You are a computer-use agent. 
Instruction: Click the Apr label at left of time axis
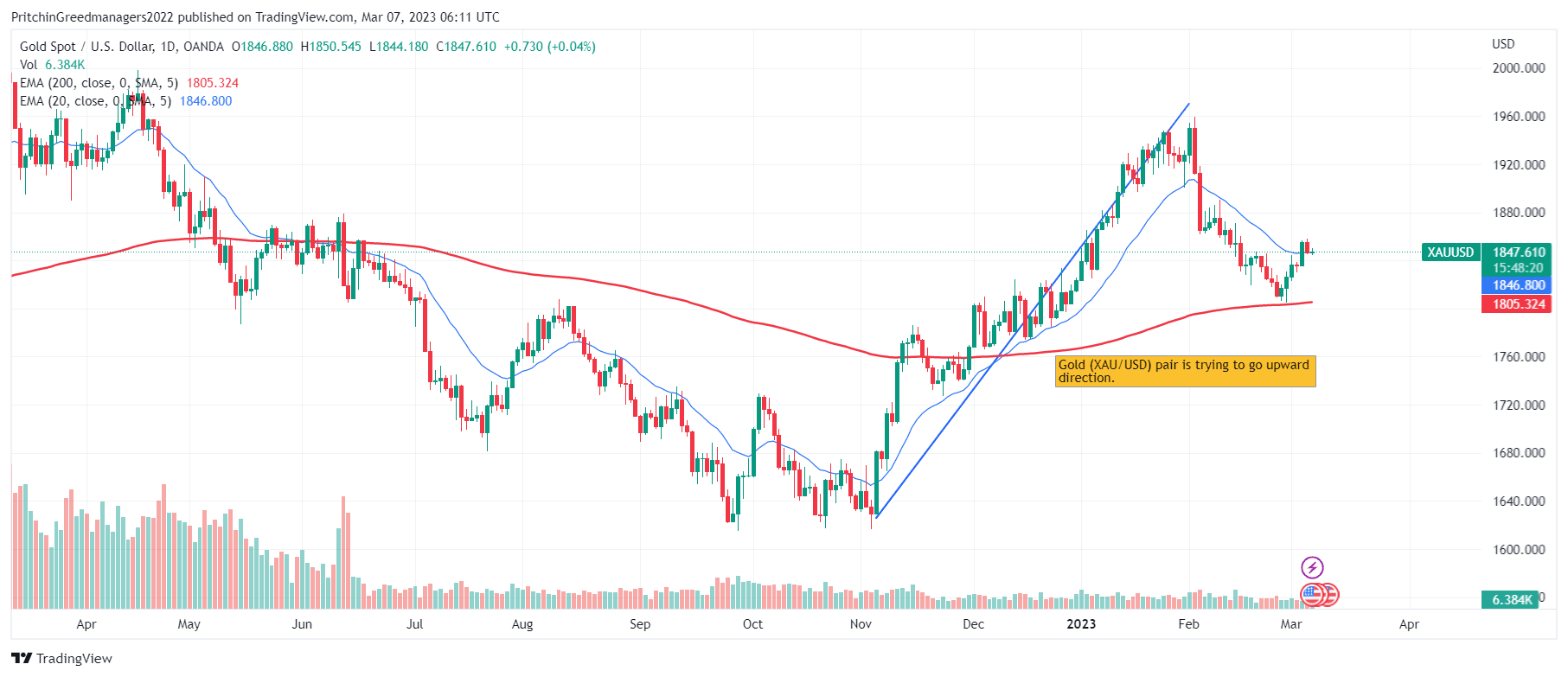click(x=86, y=624)
